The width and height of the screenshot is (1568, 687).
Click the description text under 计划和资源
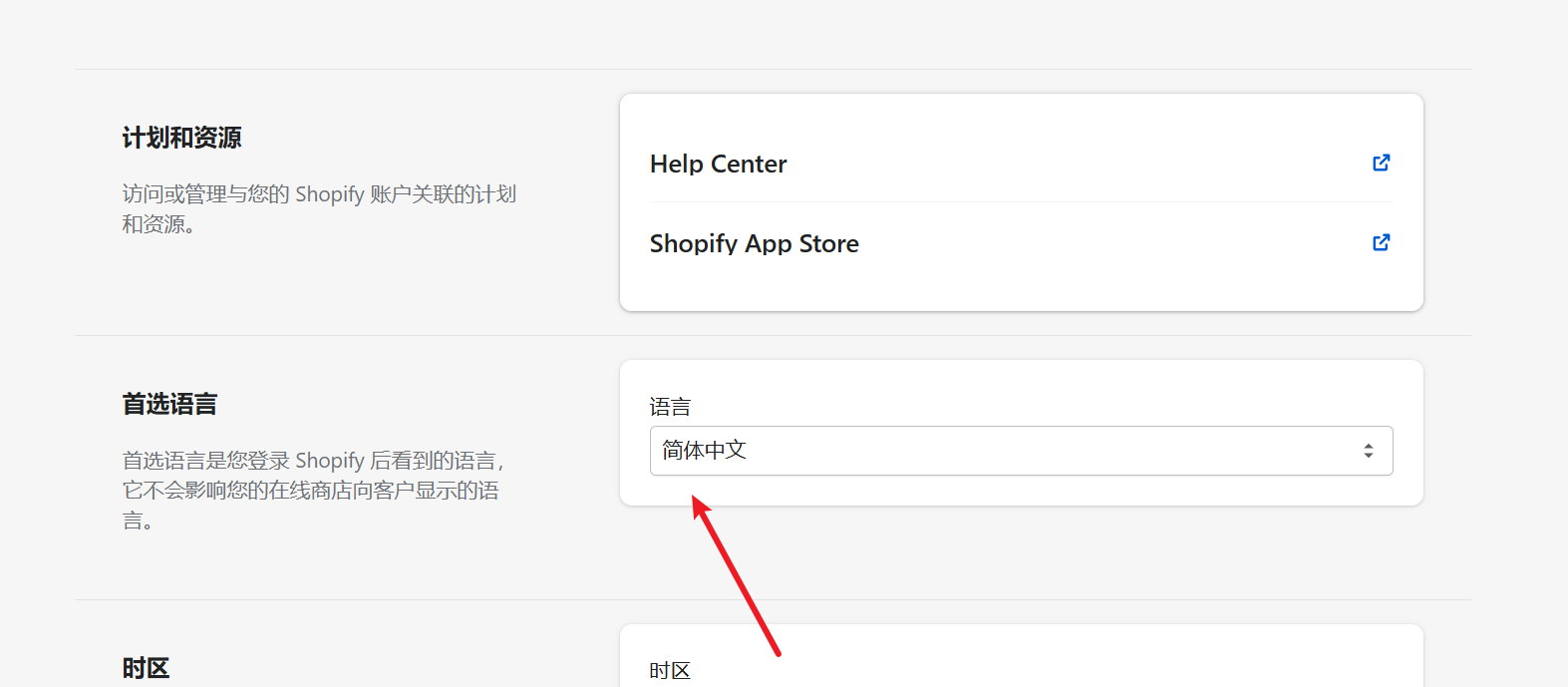(318, 208)
